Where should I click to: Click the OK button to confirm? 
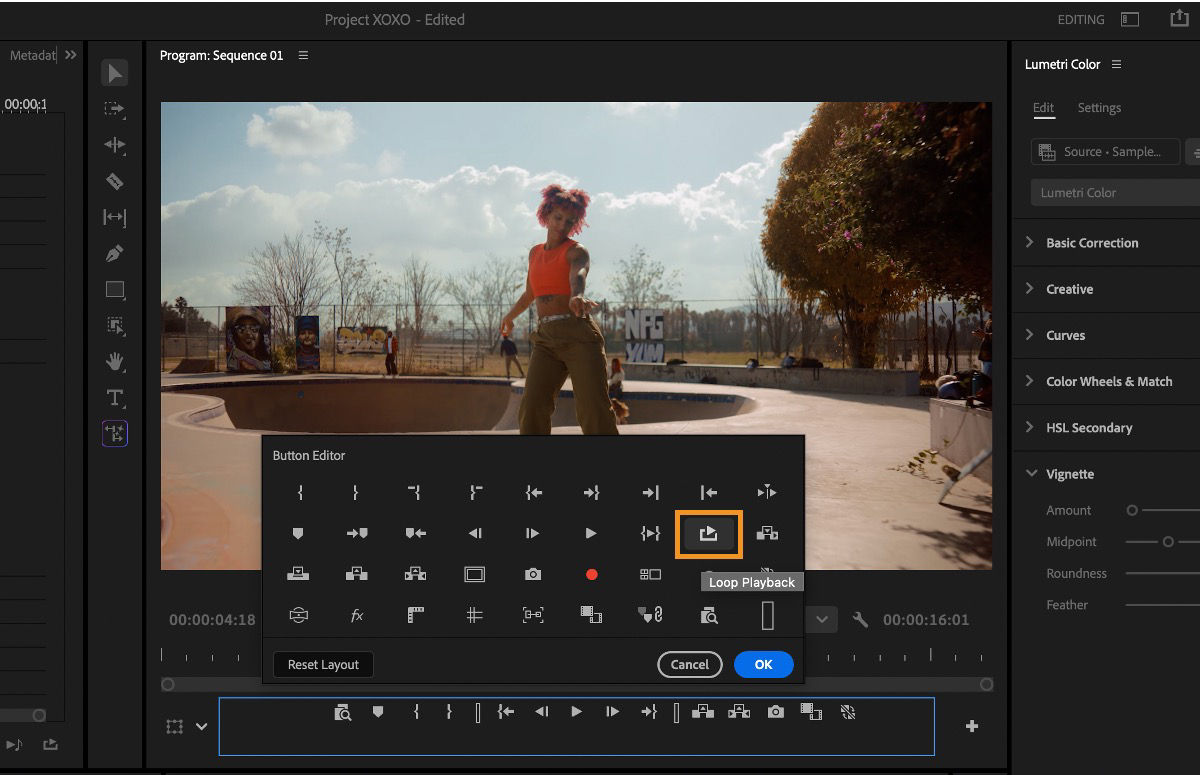pos(763,664)
